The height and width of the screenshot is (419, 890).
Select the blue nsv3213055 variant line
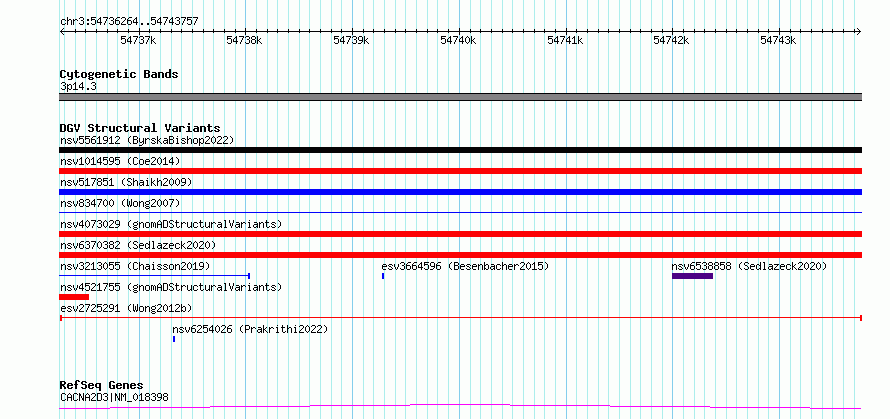coord(154,276)
